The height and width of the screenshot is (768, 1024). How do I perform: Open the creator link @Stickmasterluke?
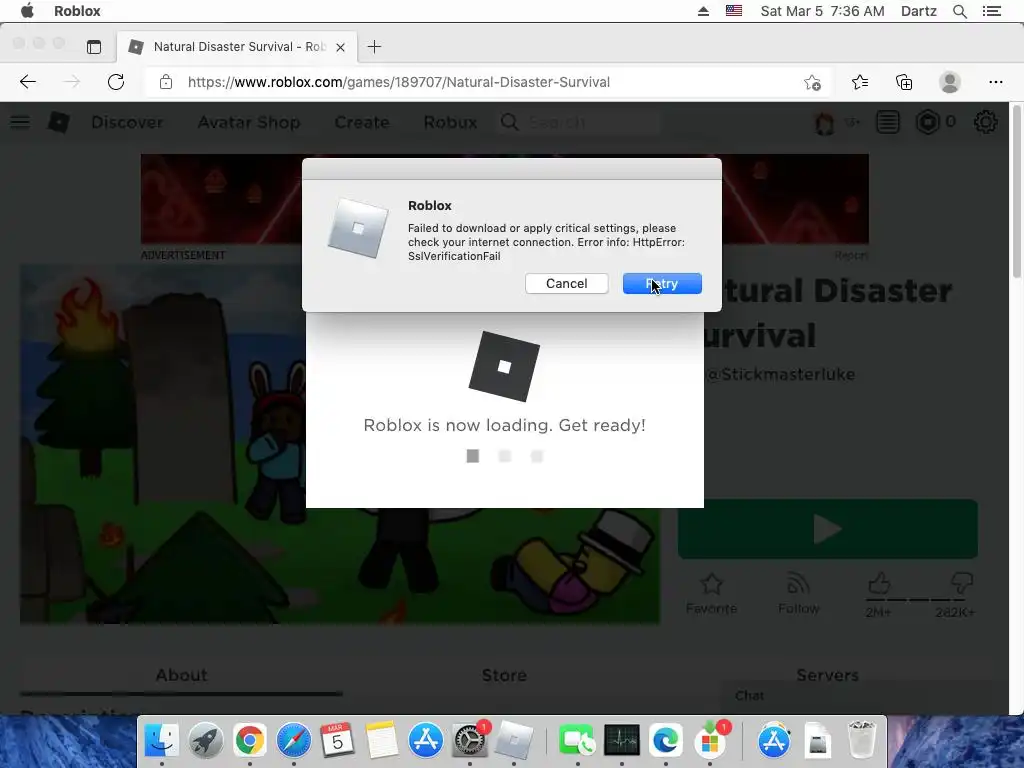click(x=781, y=374)
